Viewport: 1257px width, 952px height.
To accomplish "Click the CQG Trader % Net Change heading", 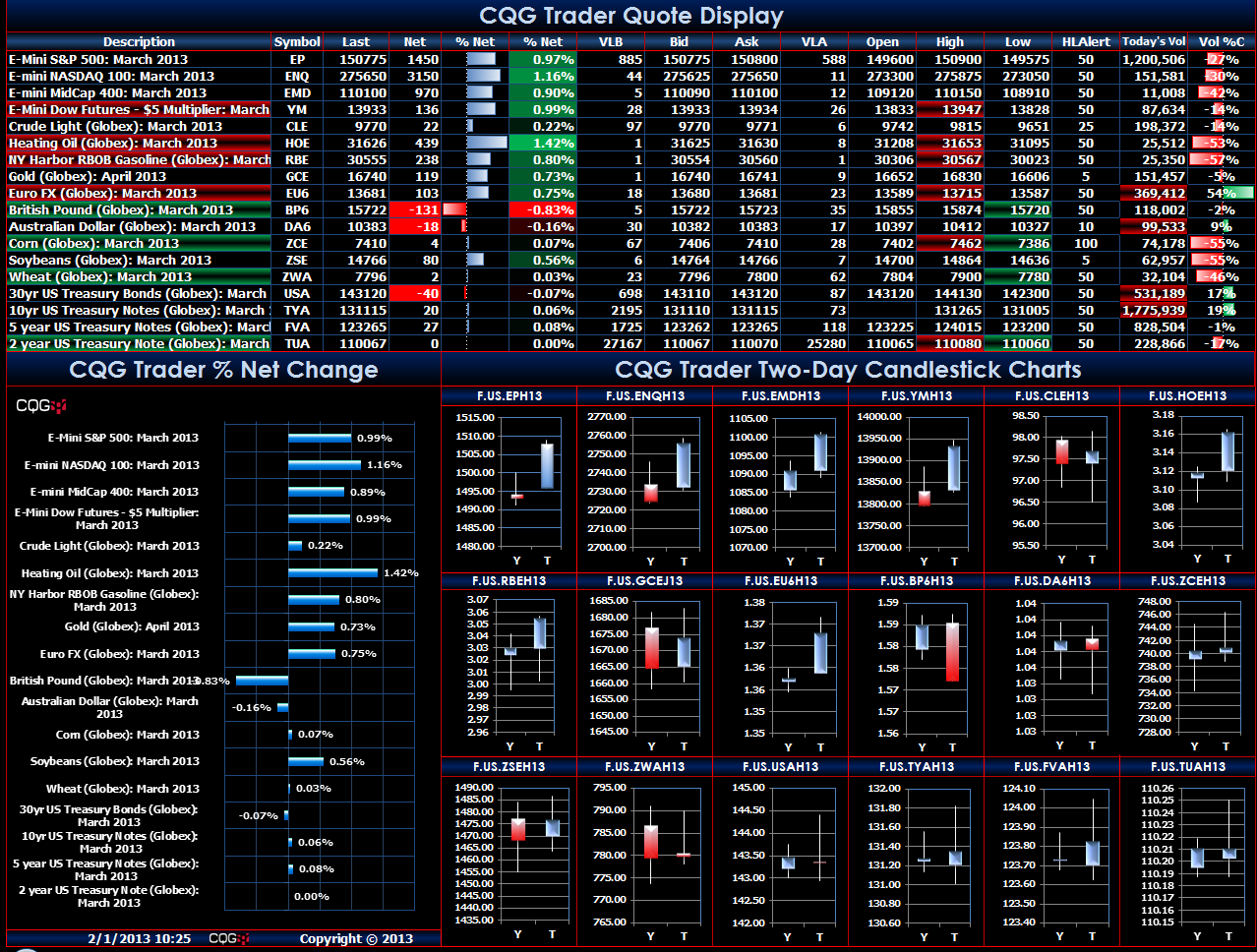I will 223,370.
